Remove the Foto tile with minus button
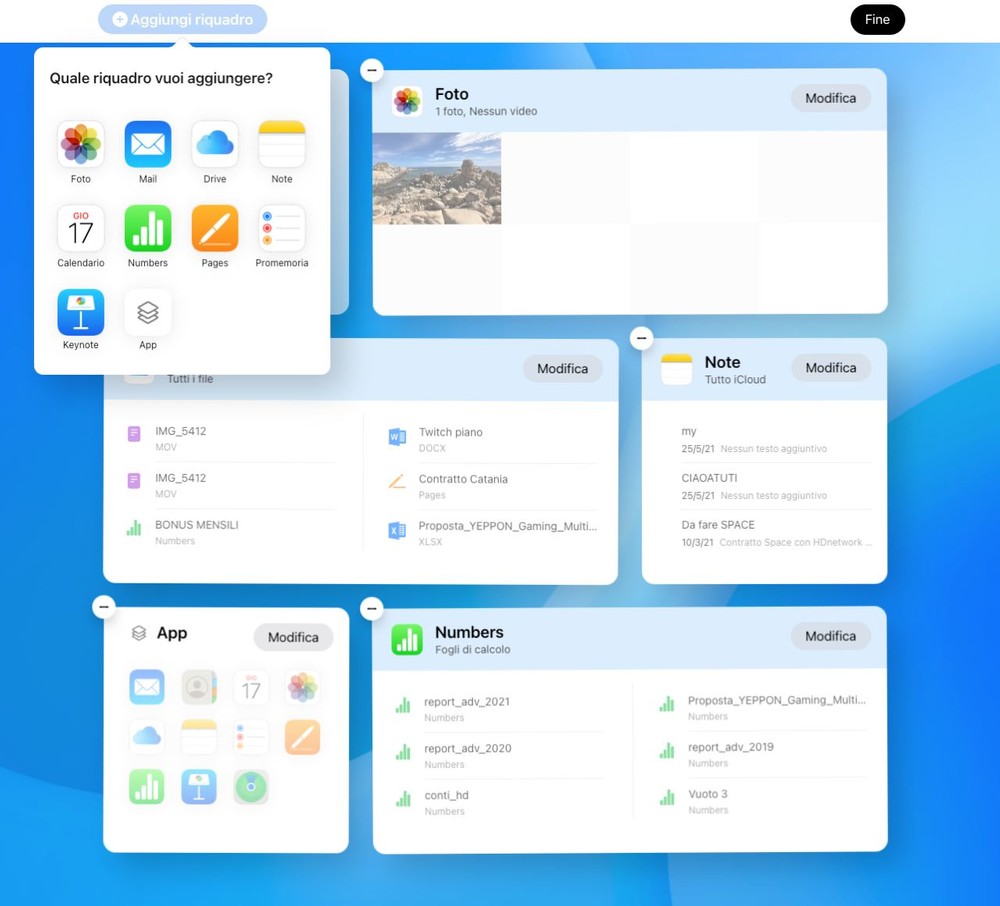Viewport: 1000px width, 906px height. coord(372,70)
